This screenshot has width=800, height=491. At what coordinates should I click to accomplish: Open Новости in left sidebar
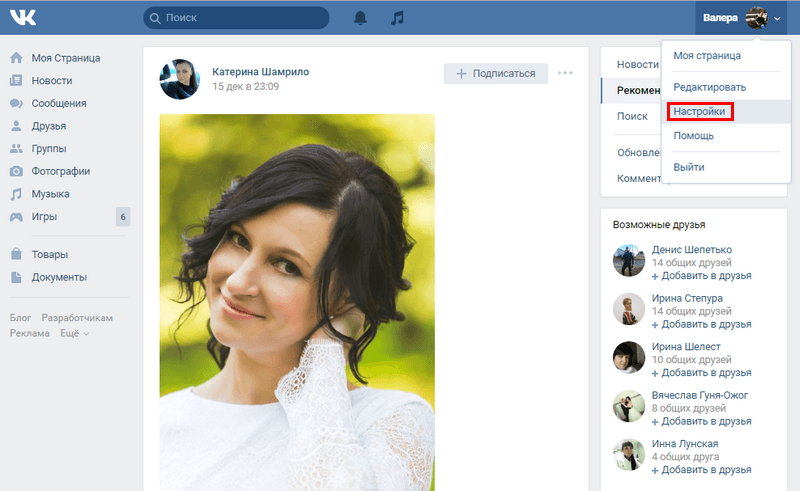pyautogui.click(x=52, y=81)
